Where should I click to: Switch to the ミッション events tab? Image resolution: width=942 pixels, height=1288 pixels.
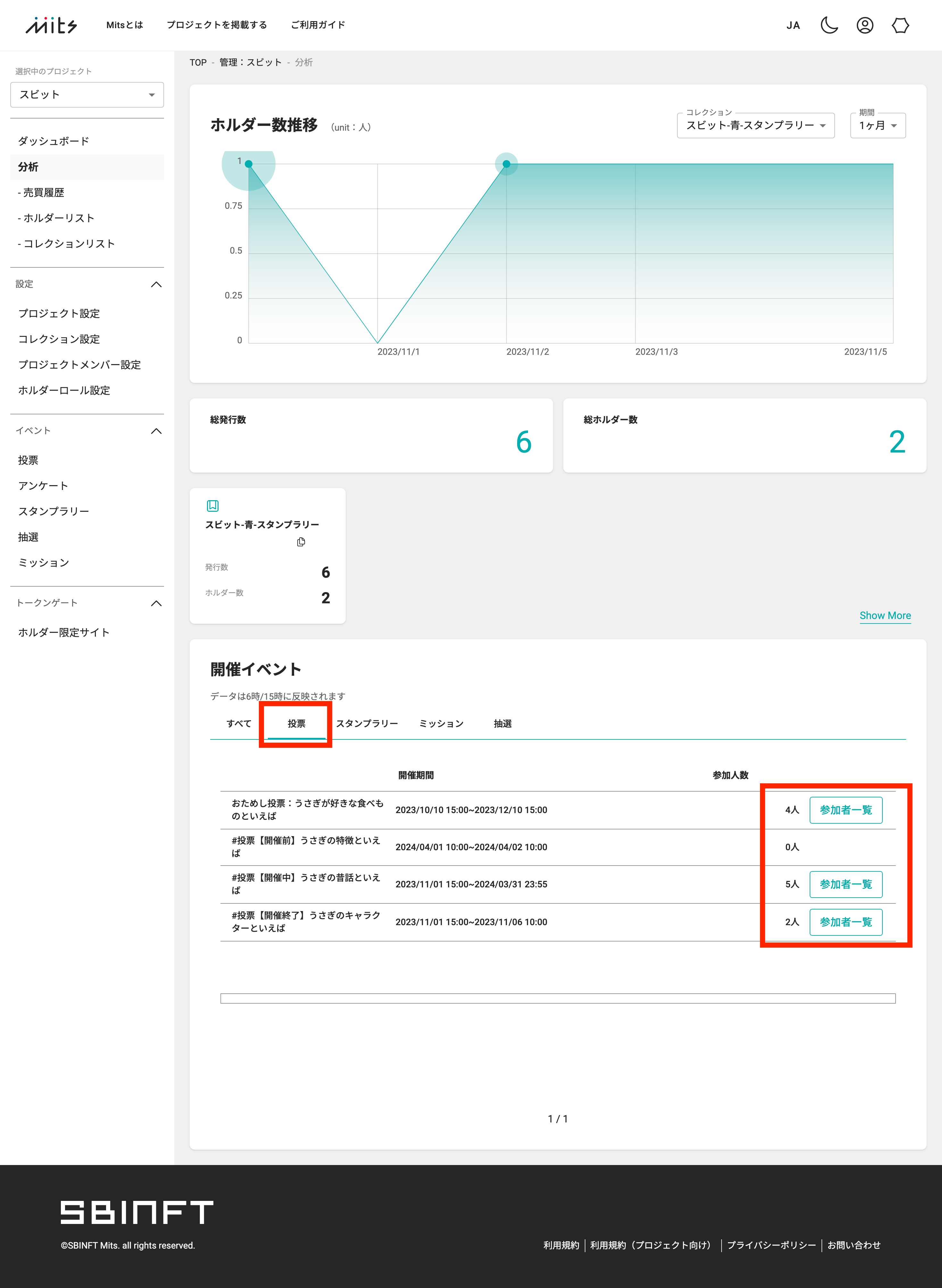point(441,724)
